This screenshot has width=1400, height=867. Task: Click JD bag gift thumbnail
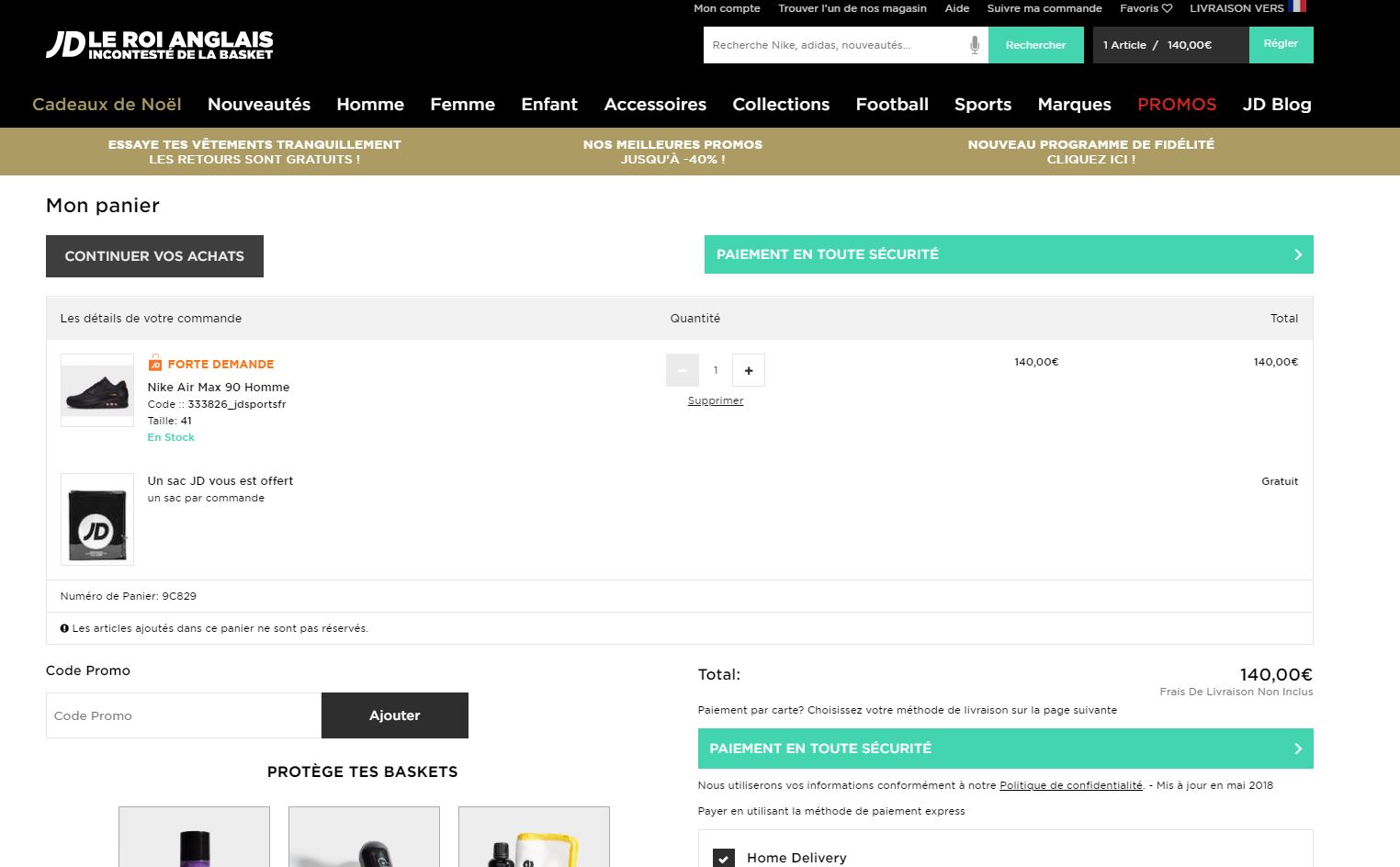pyautogui.click(x=97, y=519)
